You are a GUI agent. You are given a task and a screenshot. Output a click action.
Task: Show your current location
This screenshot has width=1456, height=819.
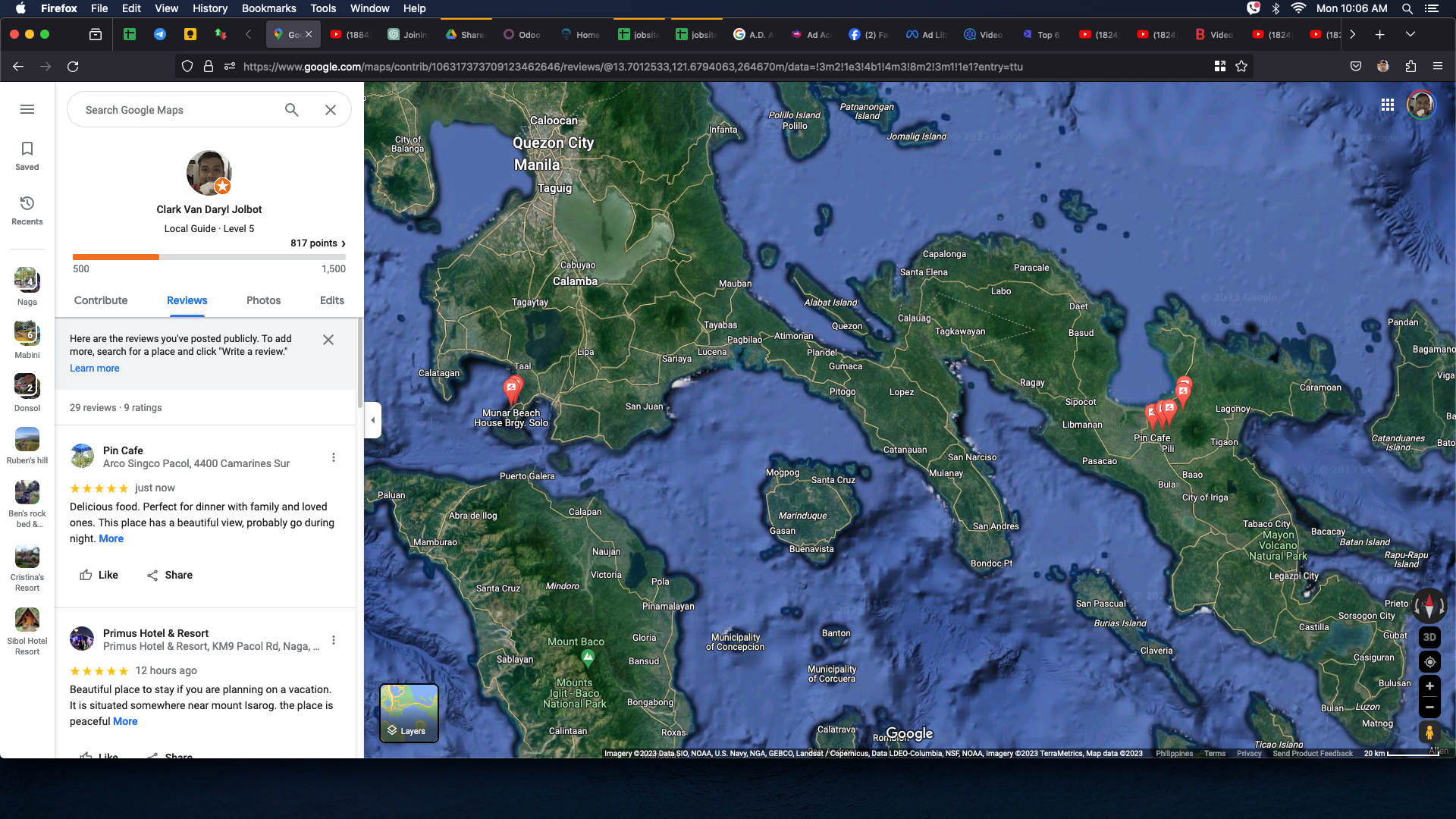tap(1429, 662)
